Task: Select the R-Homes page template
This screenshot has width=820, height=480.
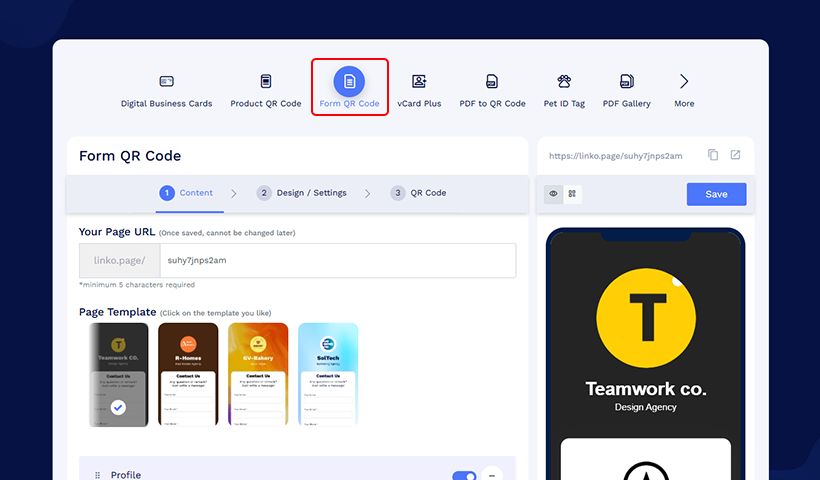Action: pyautogui.click(x=188, y=374)
